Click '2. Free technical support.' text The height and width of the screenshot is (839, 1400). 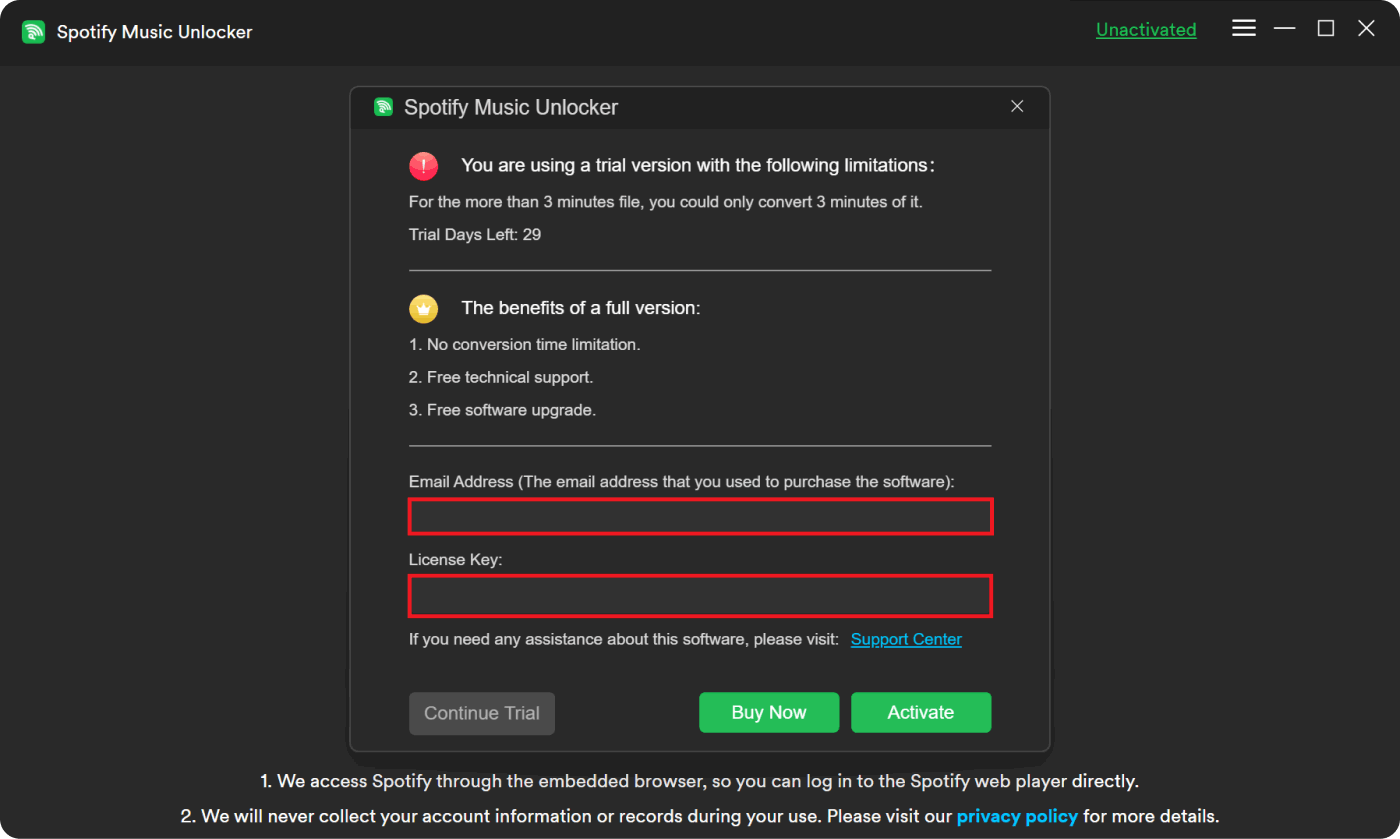click(501, 377)
